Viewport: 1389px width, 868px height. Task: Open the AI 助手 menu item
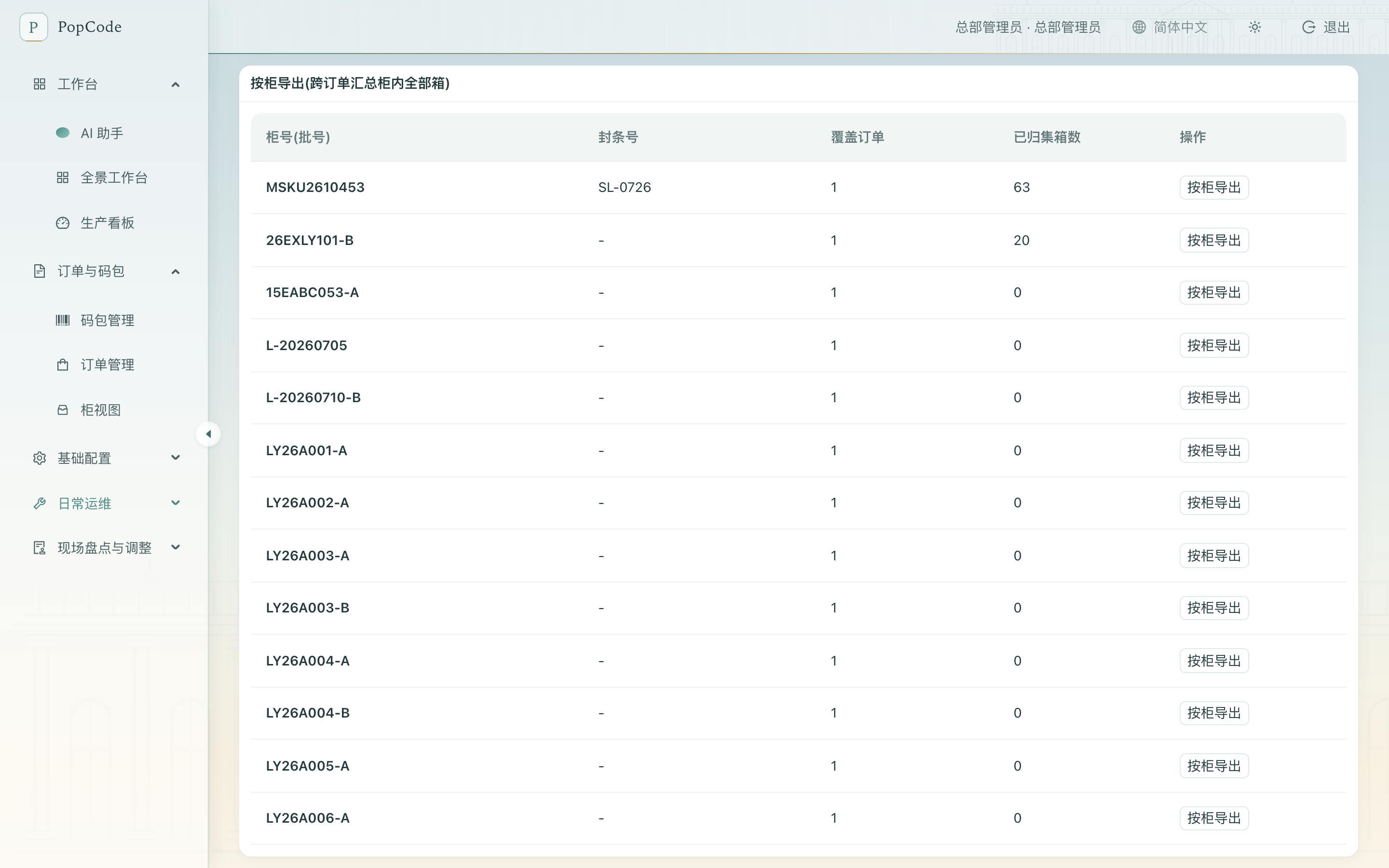(x=103, y=133)
